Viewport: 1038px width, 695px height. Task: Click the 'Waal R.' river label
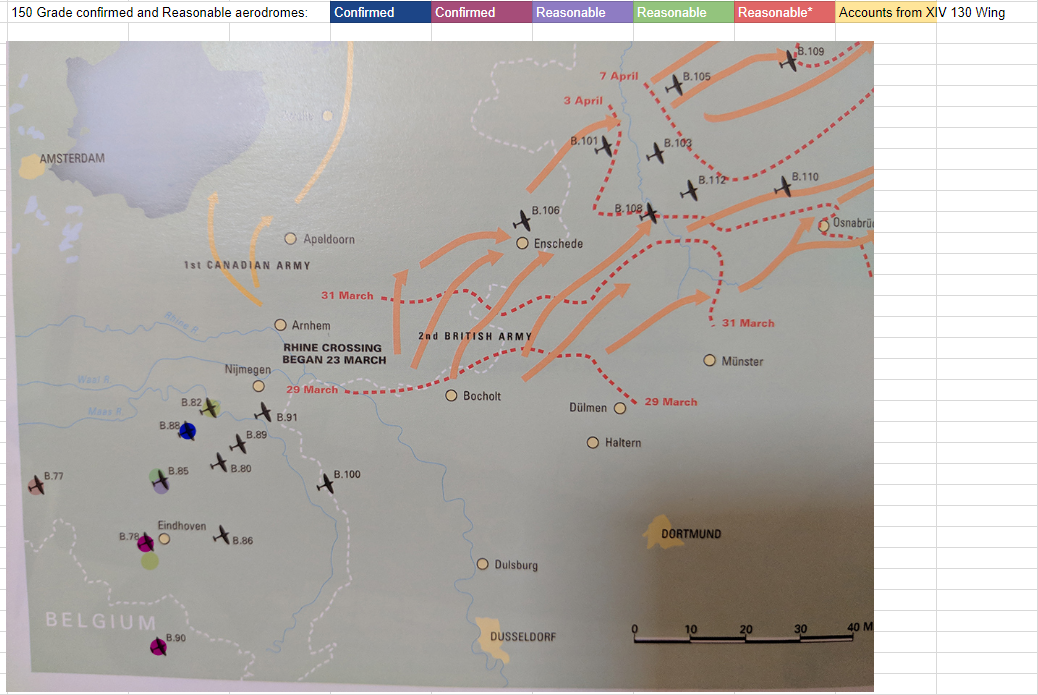coord(94,379)
